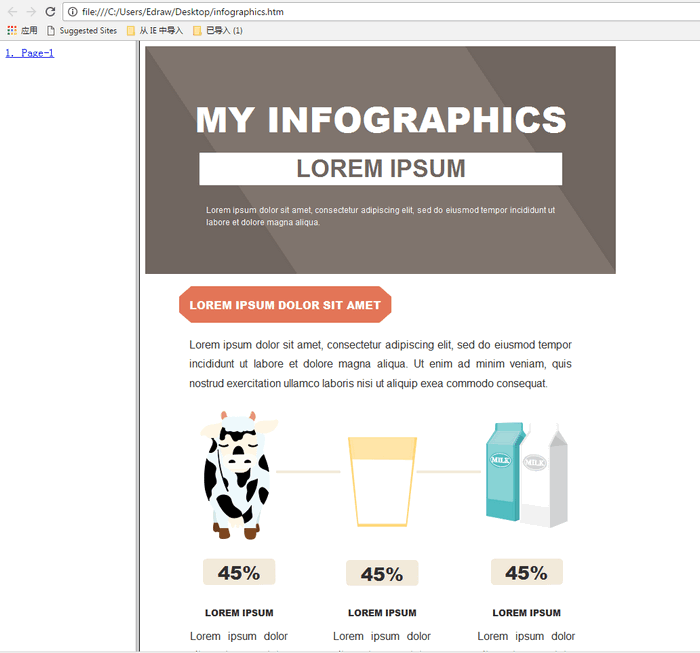This screenshot has width=700, height=653.
Task: Click the browser forward arrow
Action: 31,12
